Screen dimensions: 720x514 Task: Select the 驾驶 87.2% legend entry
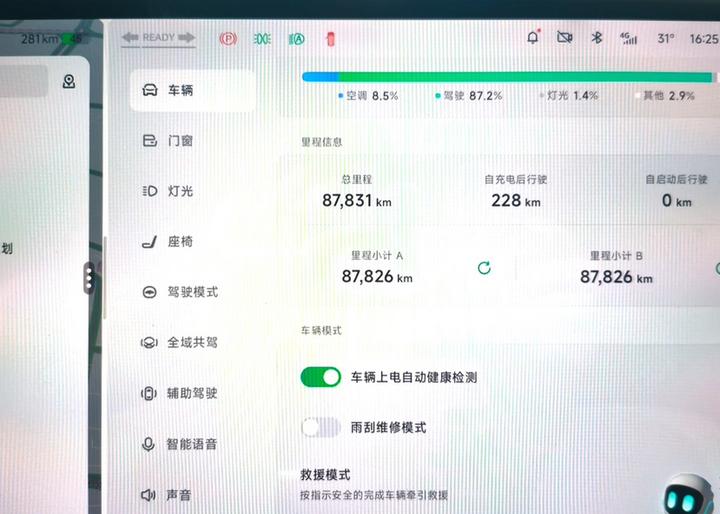(469, 96)
